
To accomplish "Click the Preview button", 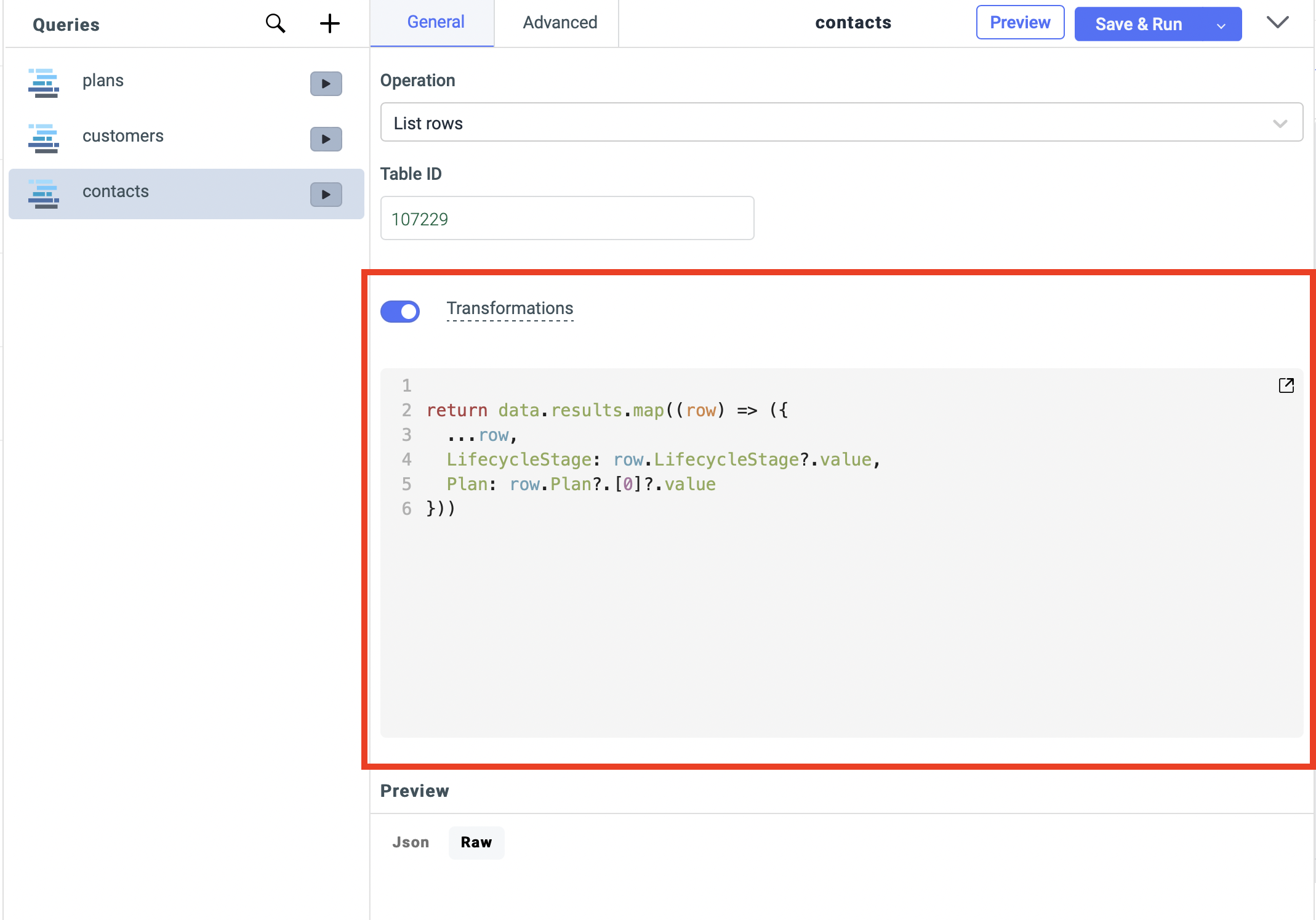I will (x=1019, y=22).
